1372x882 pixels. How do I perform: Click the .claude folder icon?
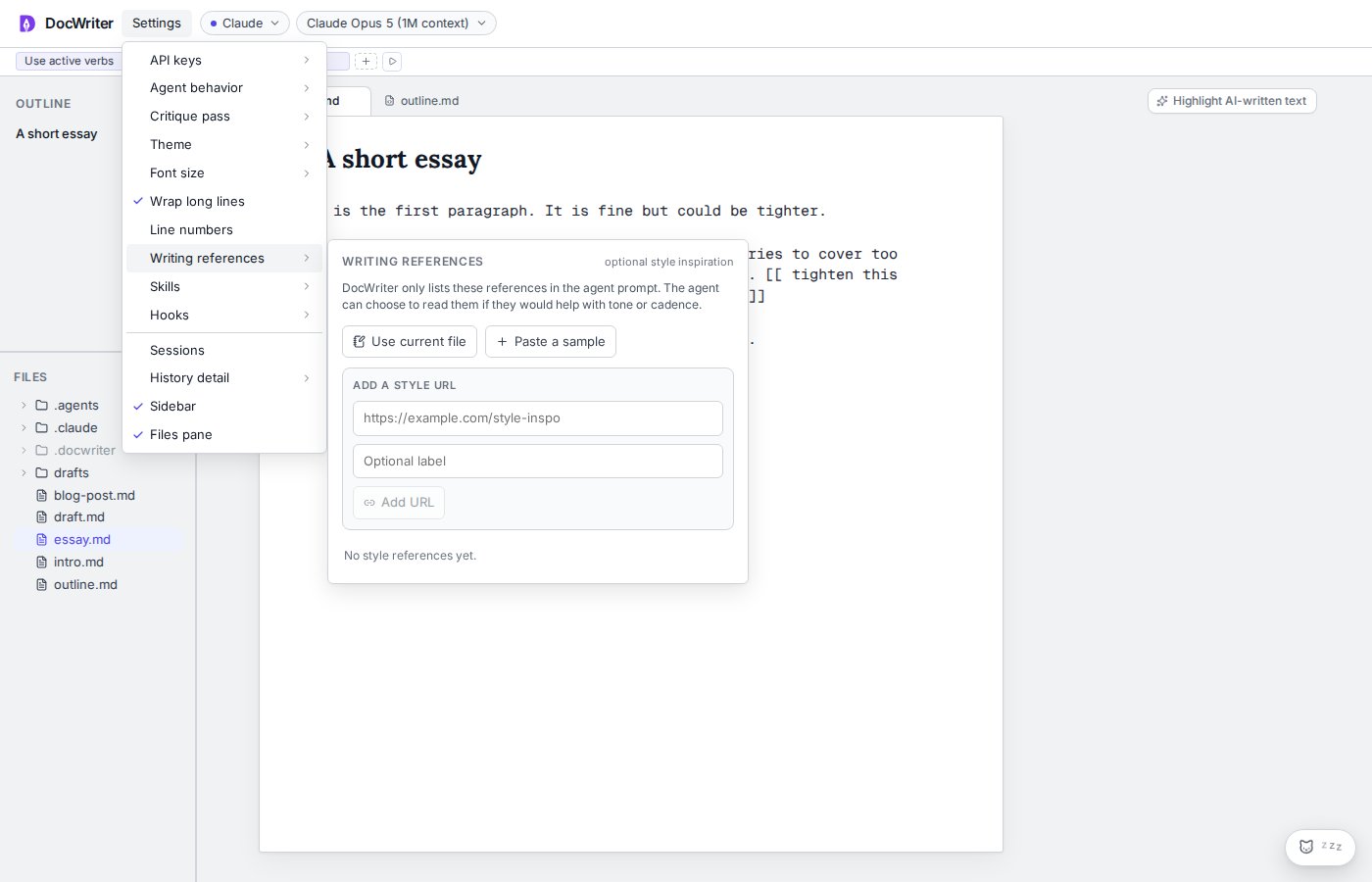click(42, 428)
